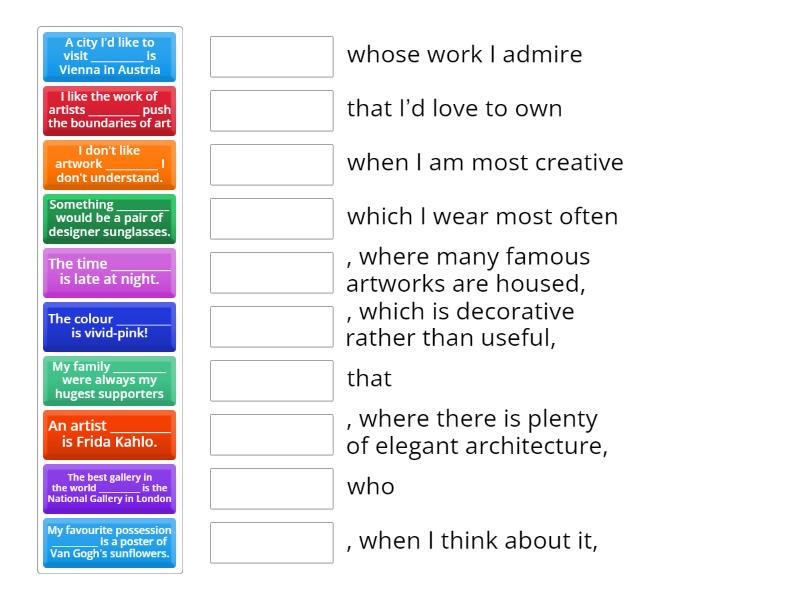Click 'The time is late at night' card
The image size is (800, 600).
(110, 273)
